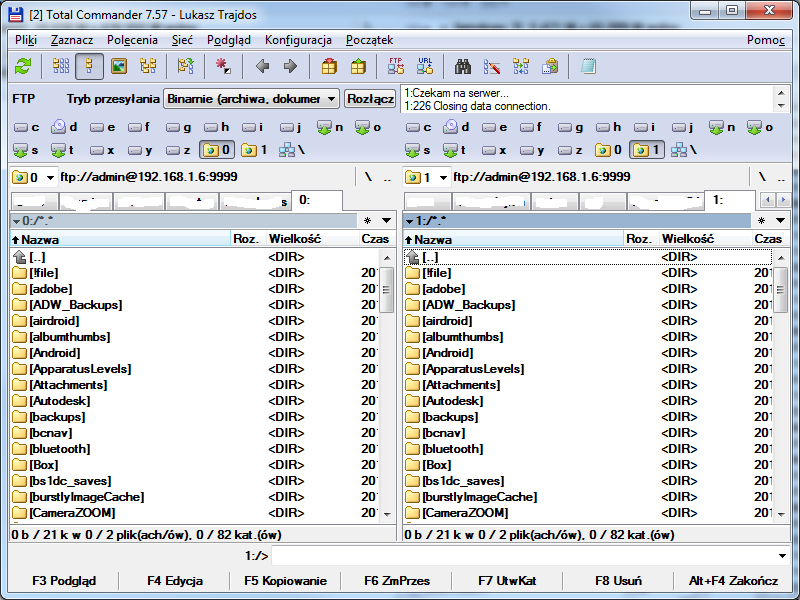Click the red asterisk toolbar icon
Screen dimensions: 800x600
pyautogui.click(x=223, y=66)
